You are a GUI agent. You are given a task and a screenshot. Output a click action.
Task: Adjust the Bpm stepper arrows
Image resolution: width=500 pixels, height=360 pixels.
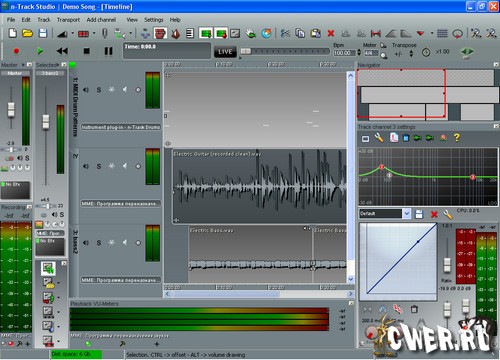coord(359,52)
